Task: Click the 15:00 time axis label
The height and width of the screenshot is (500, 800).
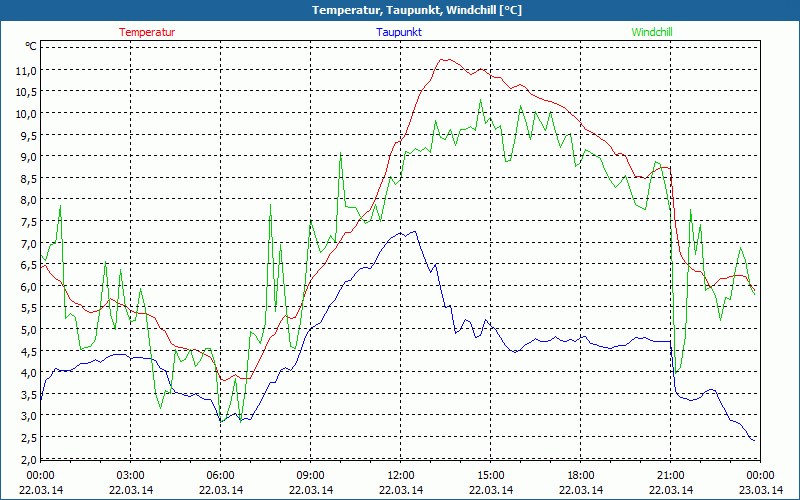Action: coord(491,475)
